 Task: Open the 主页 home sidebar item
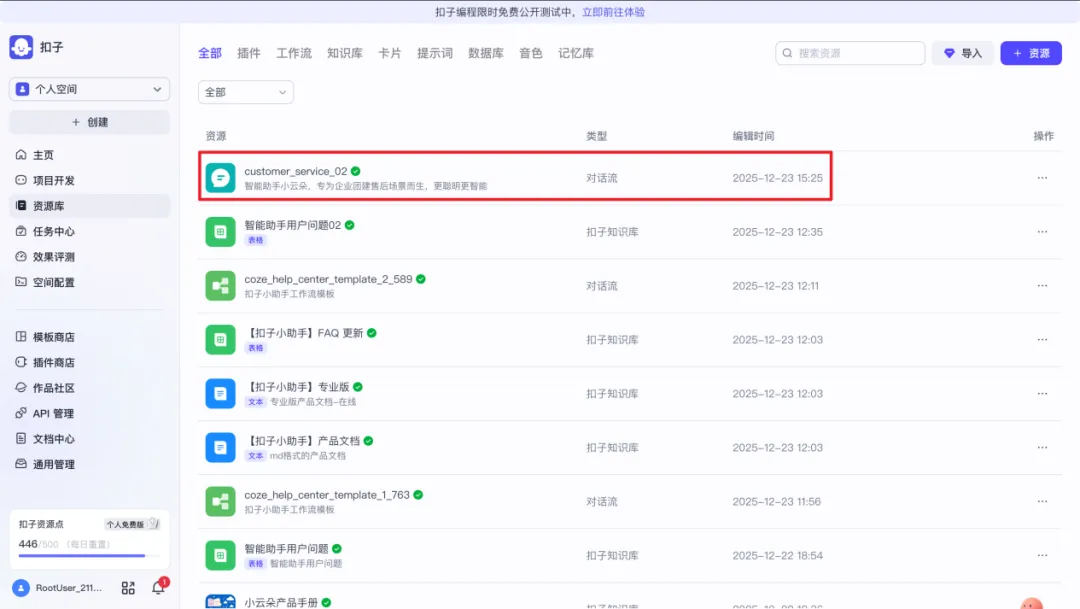click(90, 155)
